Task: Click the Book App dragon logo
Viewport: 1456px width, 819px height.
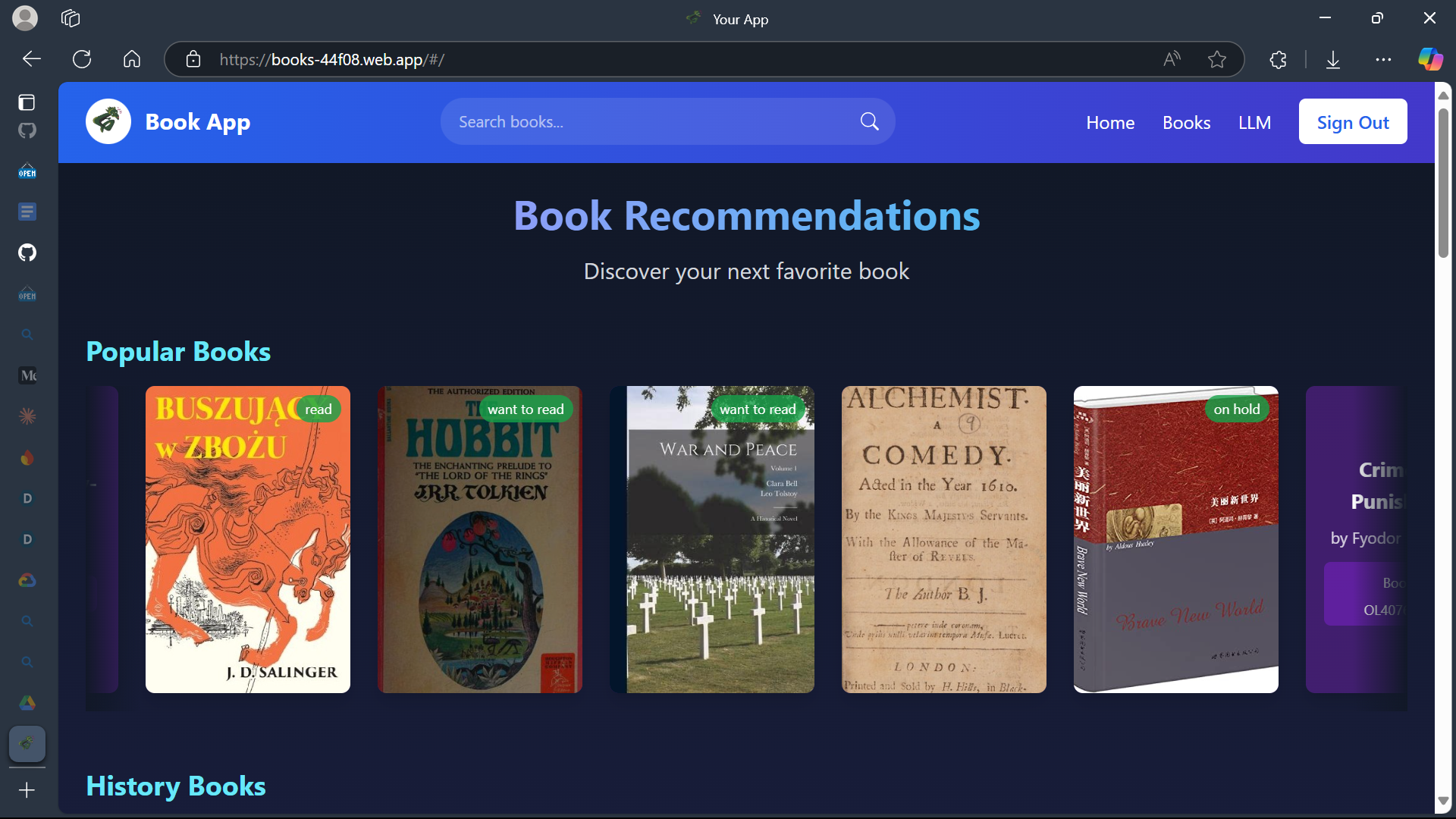Action: (108, 121)
